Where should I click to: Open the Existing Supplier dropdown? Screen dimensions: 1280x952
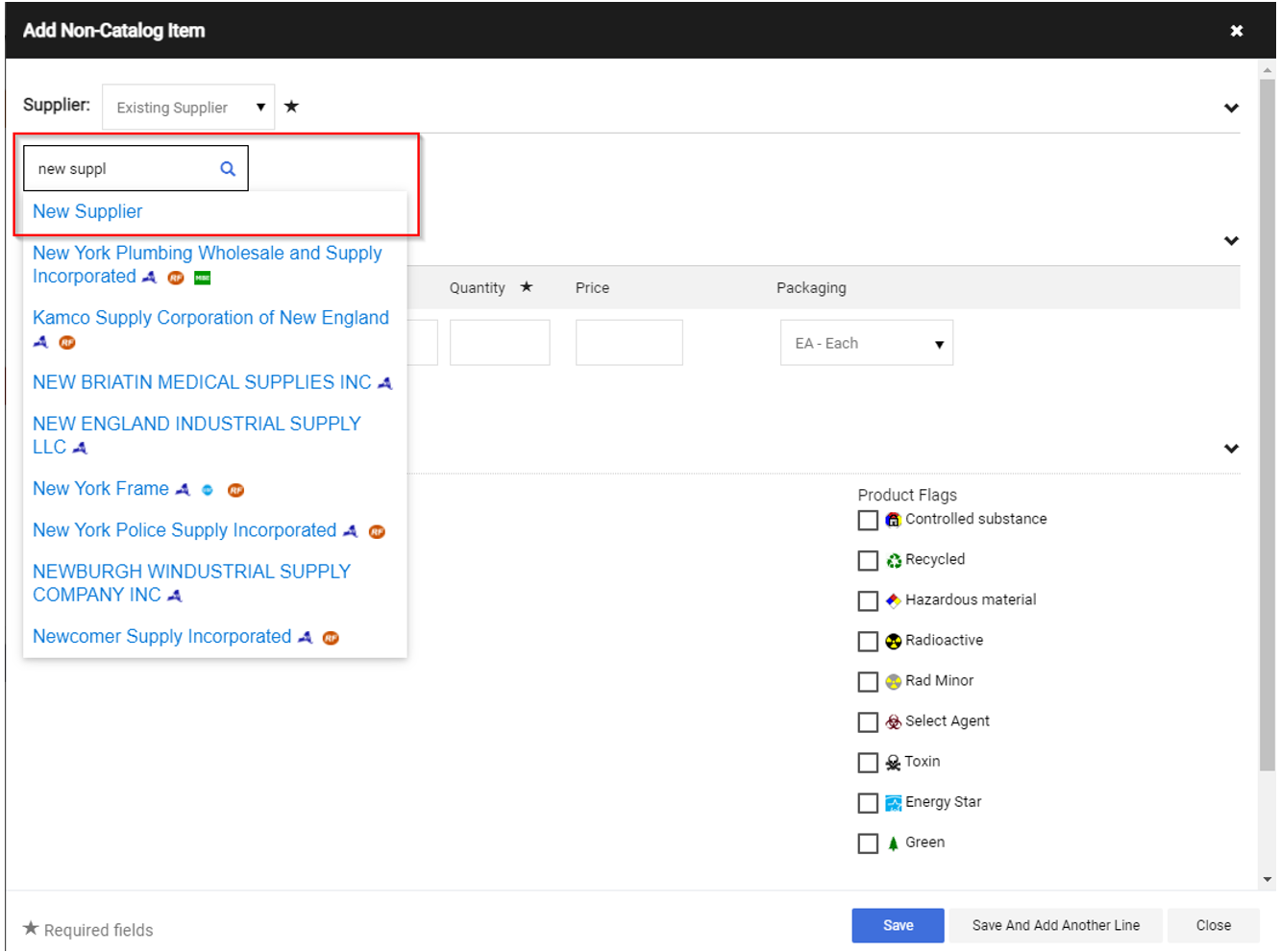point(188,108)
